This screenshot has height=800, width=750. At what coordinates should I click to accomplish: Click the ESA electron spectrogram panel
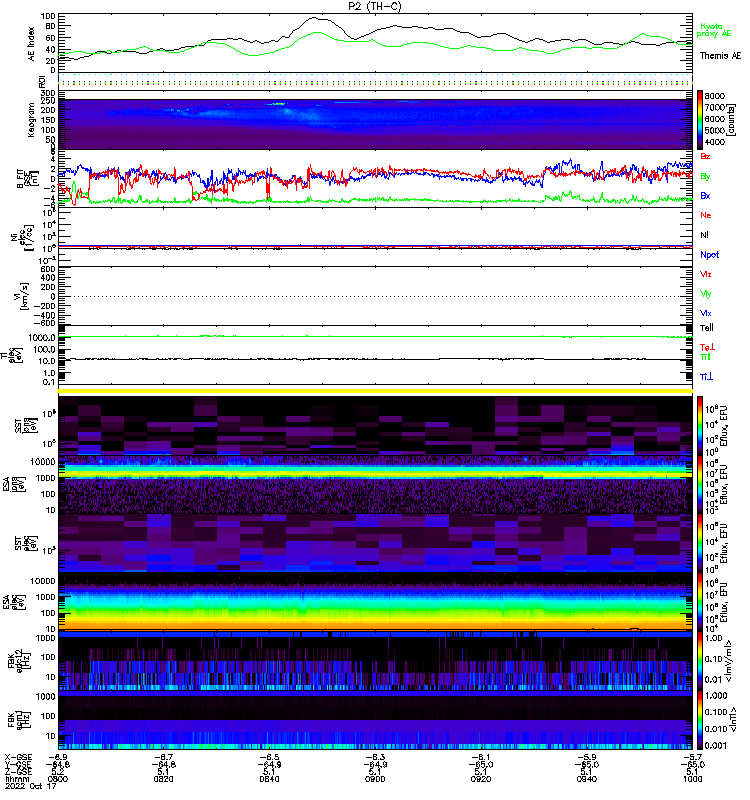[376, 602]
